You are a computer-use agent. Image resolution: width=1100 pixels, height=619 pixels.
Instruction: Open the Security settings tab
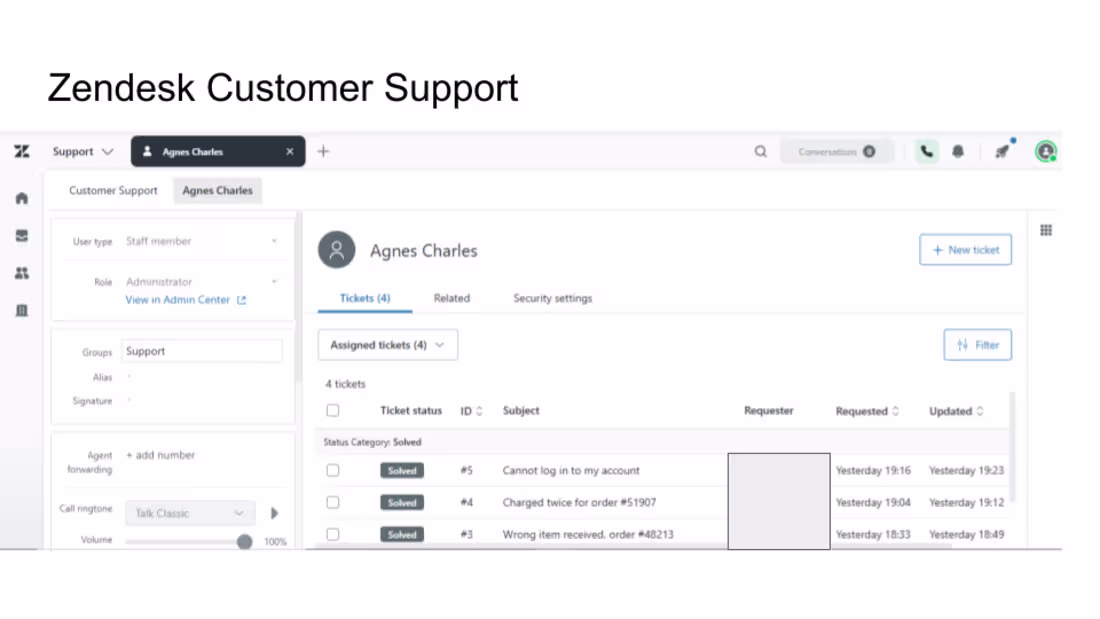(x=553, y=298)
